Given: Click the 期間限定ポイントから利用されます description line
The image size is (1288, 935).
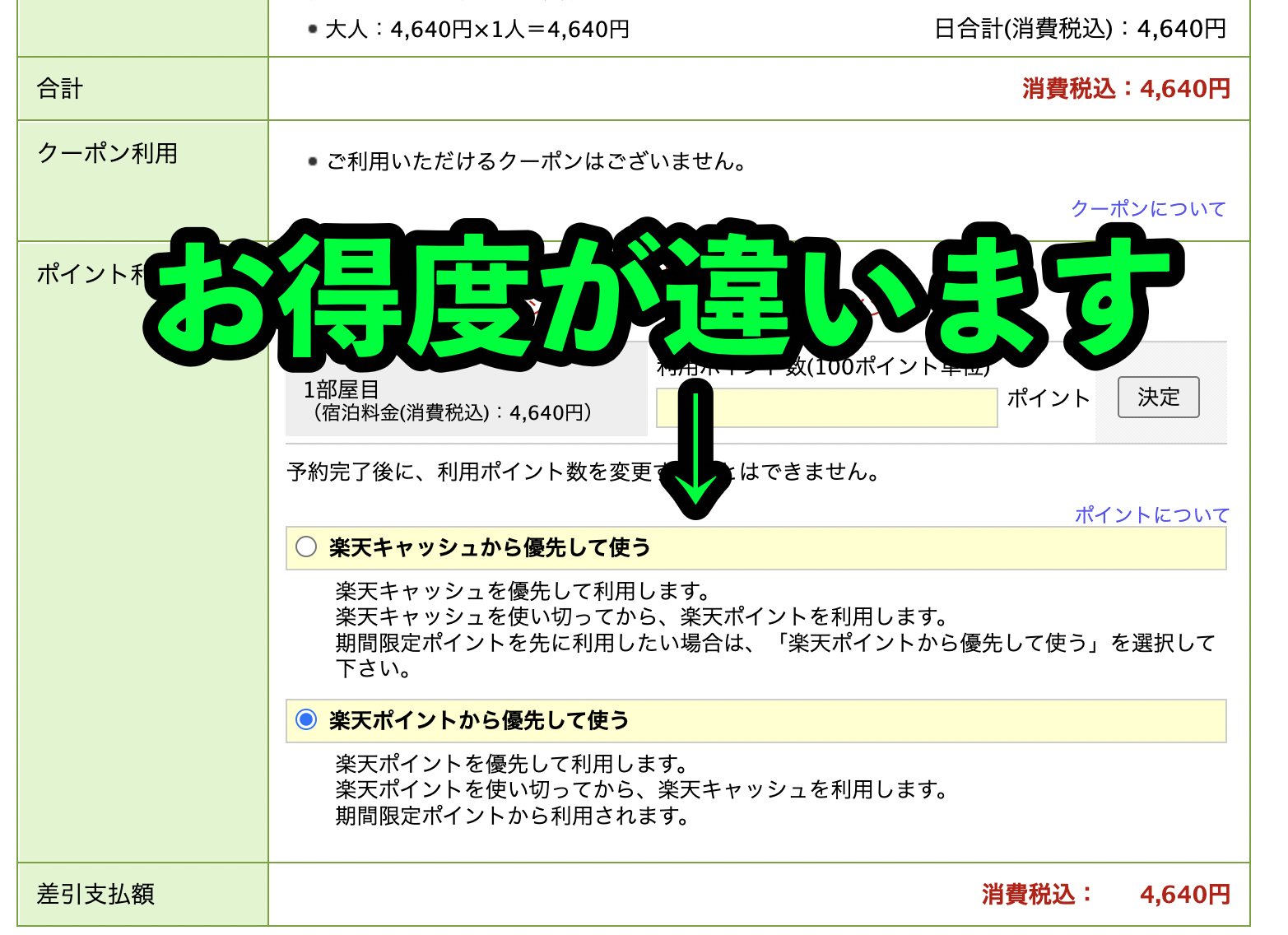Looking at the screenshot, I should click(512, 816).
